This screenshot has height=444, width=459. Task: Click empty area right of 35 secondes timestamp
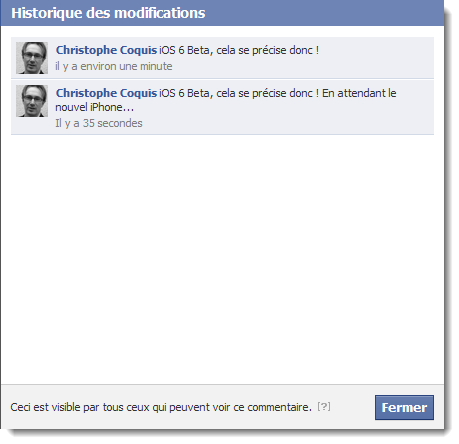point(287,123)
